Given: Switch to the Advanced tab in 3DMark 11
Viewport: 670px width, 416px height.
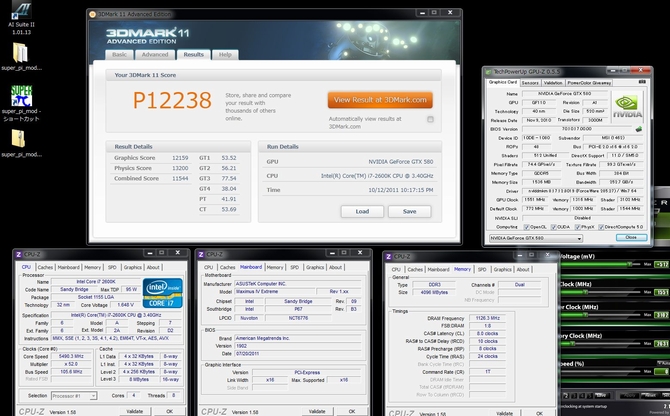Looking at the screenshot, I should (155, 55).
